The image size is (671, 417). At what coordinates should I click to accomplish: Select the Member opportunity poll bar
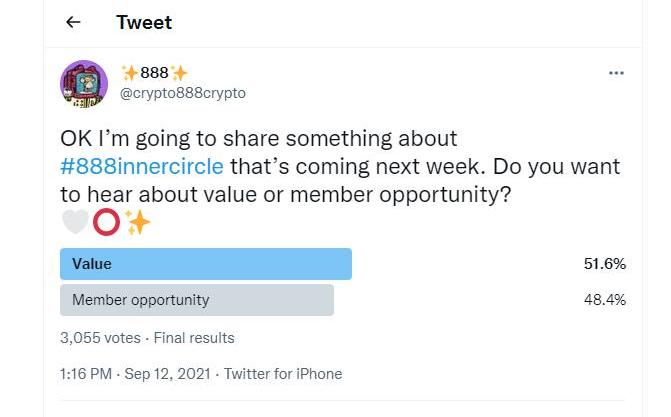tap(197, 300)
